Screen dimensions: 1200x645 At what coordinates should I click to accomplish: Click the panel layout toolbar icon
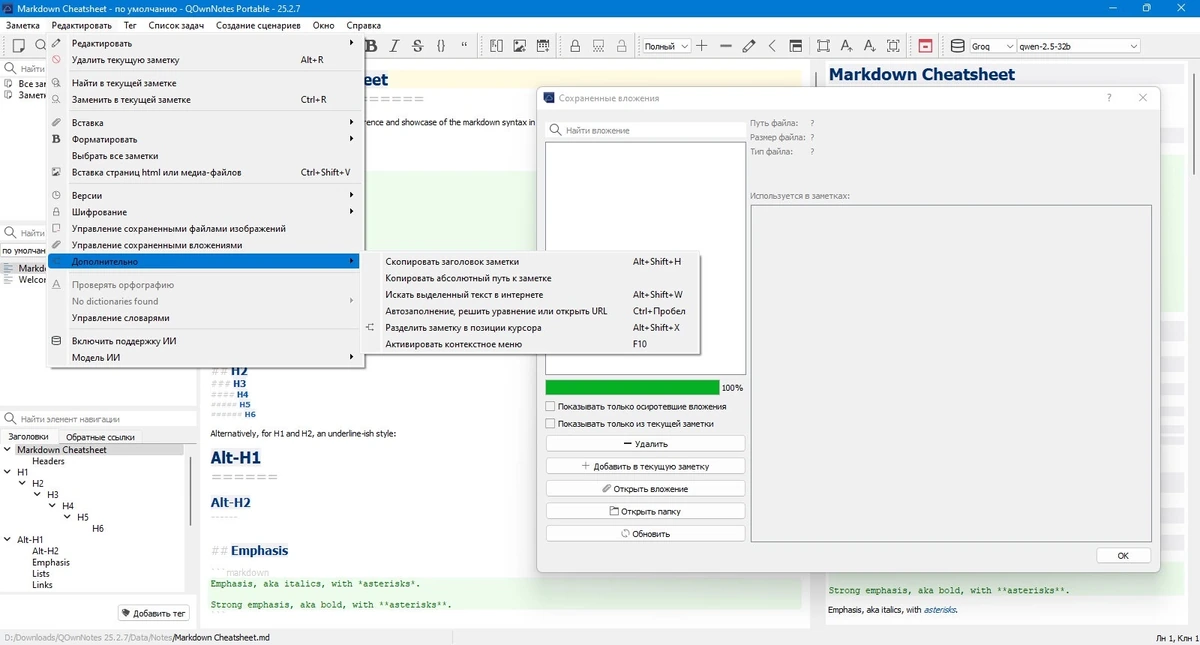coord(796,46)
